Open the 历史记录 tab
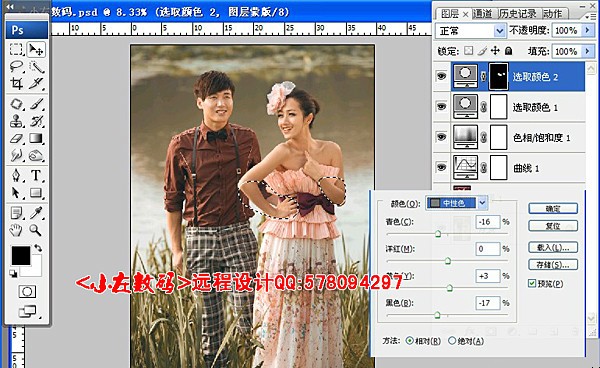The width and height of the screenshot is (600, 368). pos(518,14)
